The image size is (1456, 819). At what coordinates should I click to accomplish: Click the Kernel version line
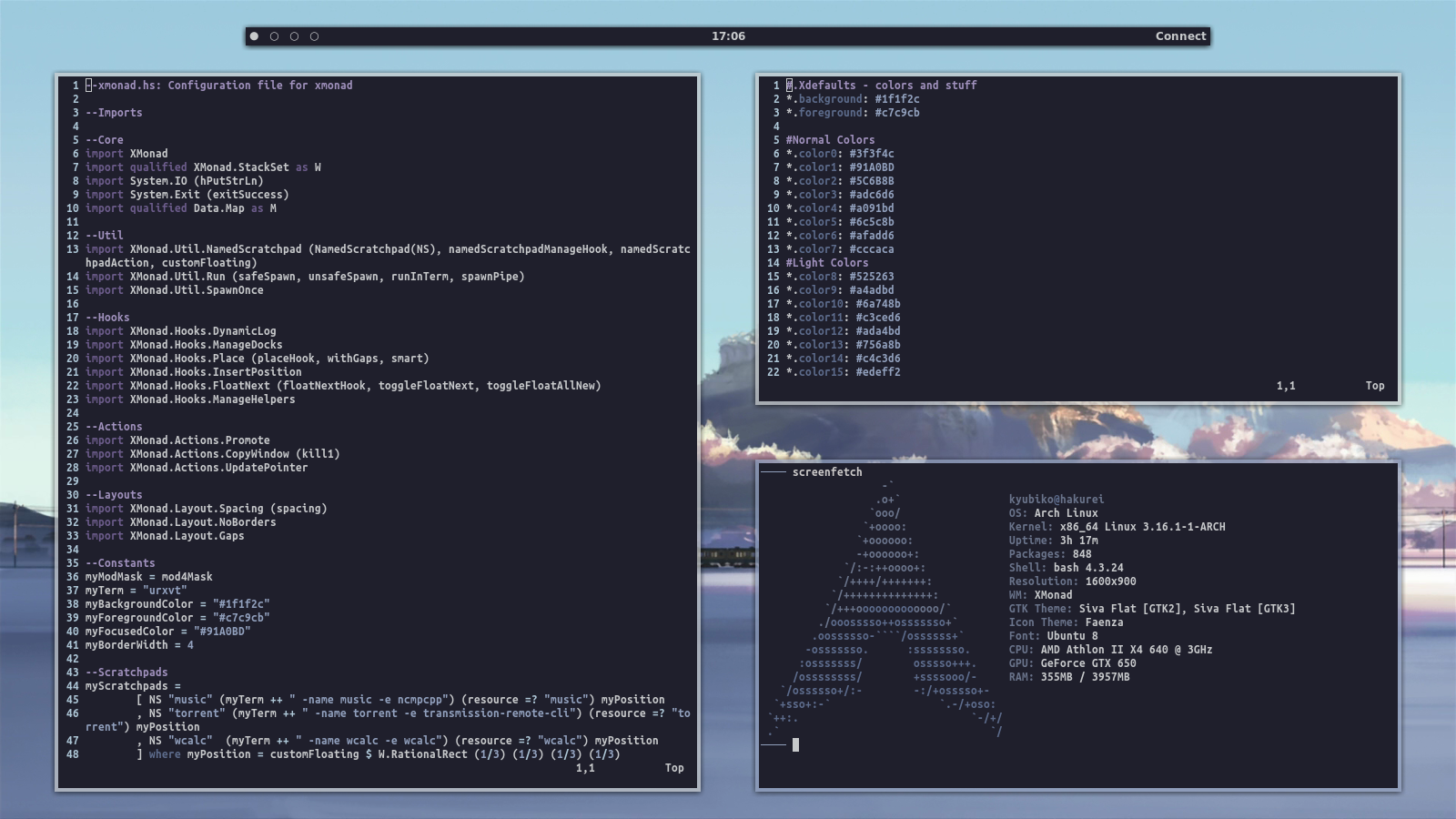tap(1117, 527)
